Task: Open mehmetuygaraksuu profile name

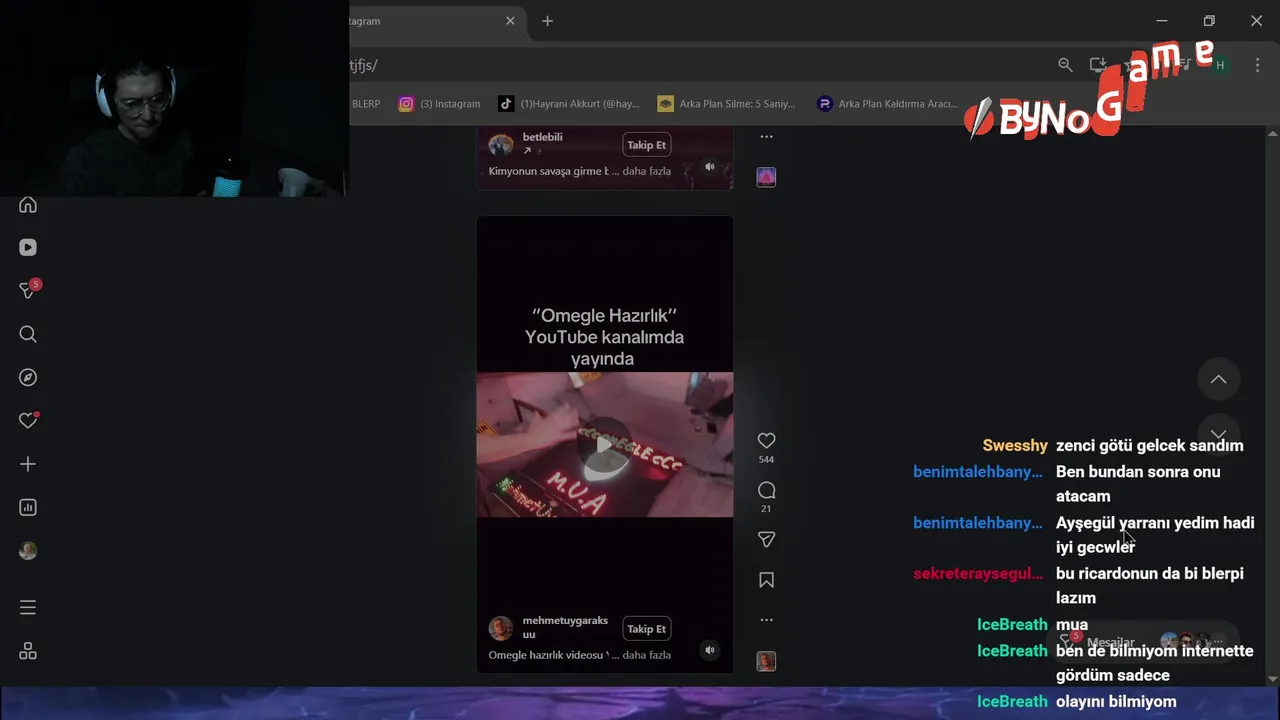Action: pos(565,627)
